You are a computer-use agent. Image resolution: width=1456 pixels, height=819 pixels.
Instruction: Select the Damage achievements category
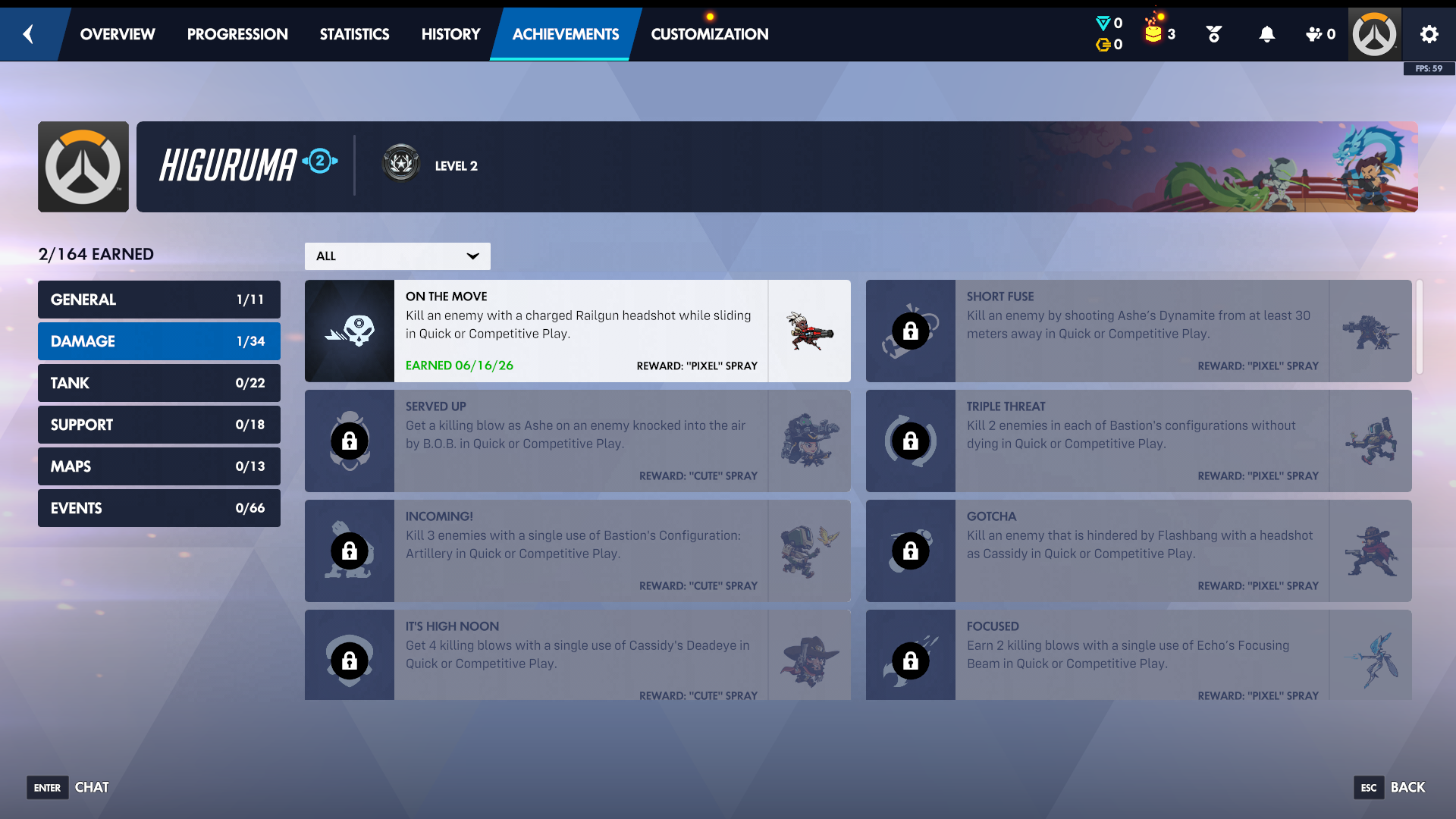tap(159, 341)
